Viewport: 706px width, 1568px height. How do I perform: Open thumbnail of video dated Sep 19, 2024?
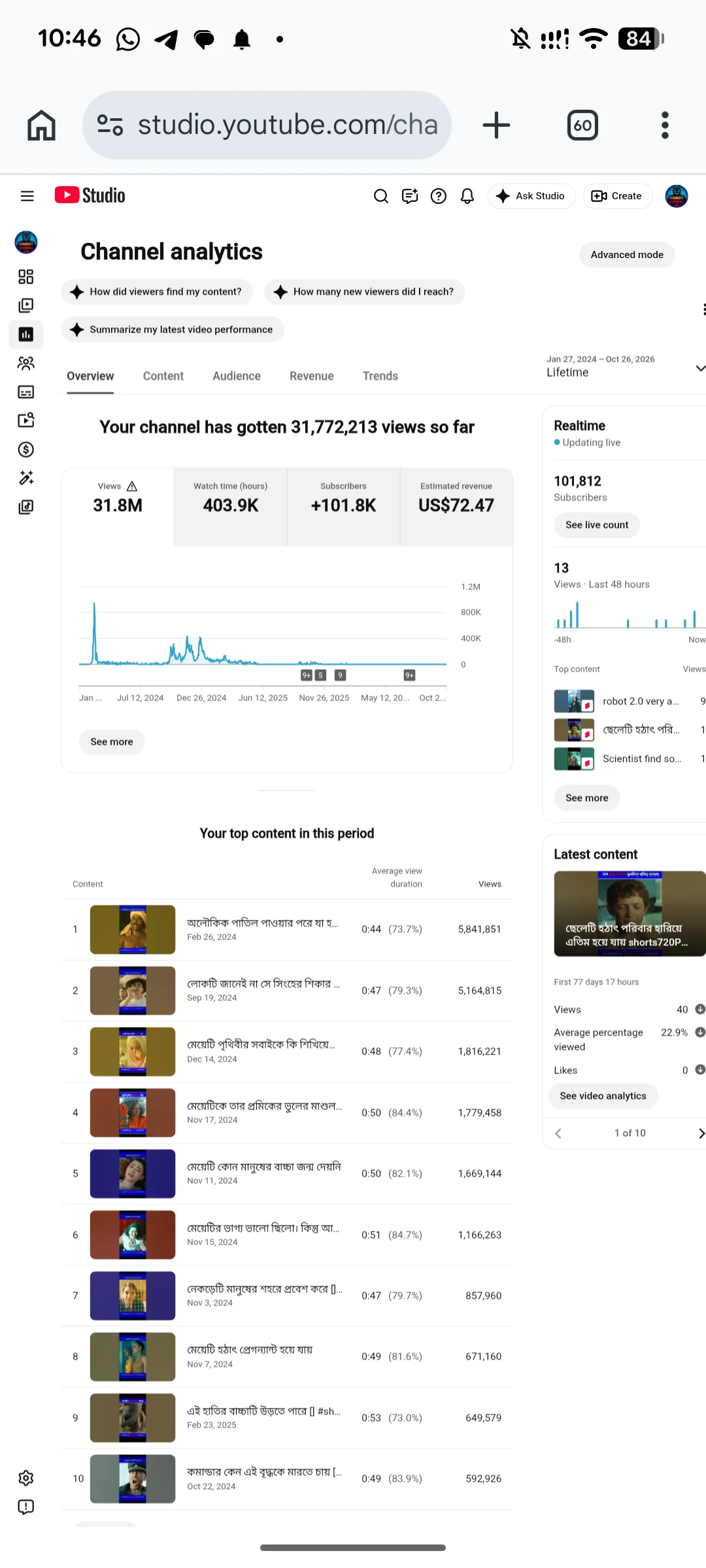(133, 990)
